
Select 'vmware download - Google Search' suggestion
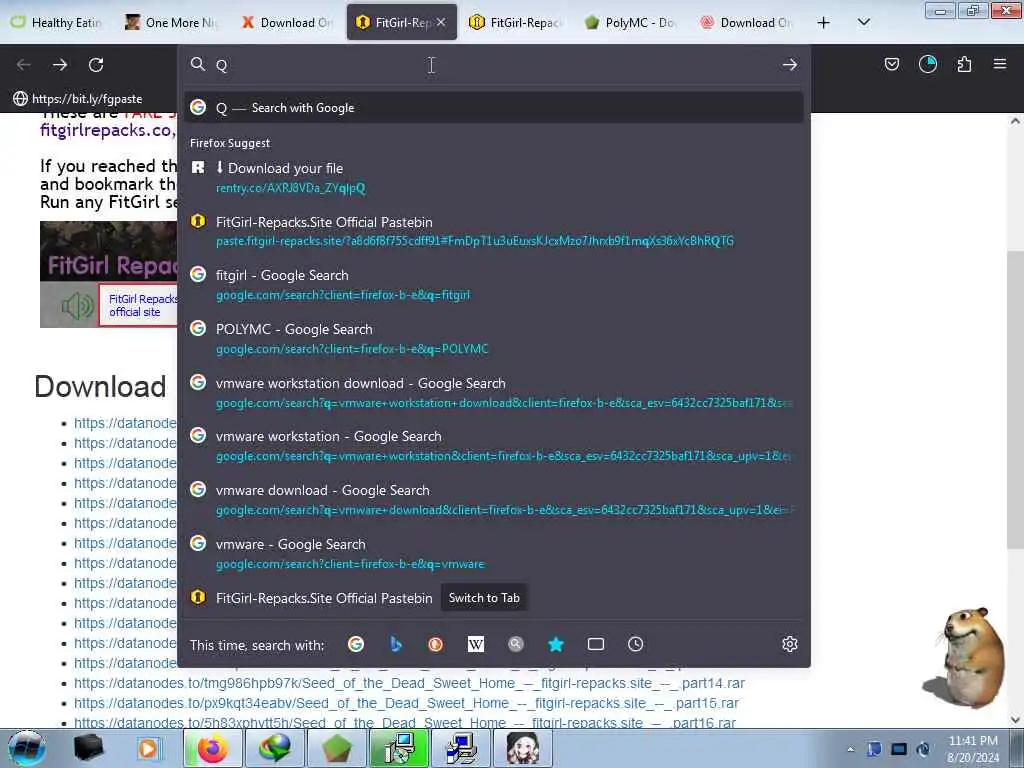point(493,500)
